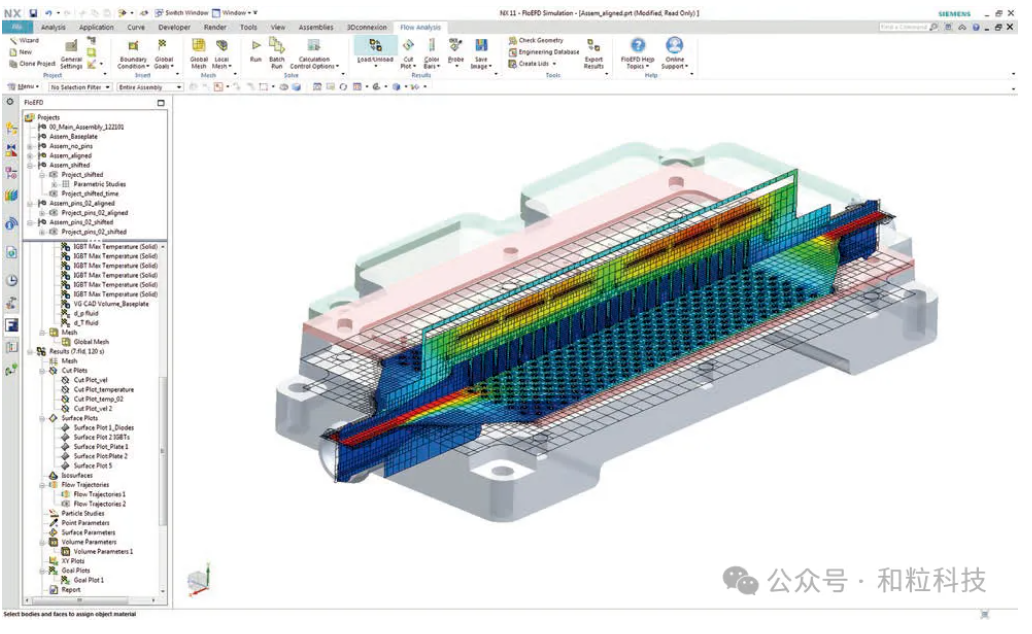
Task: Select Cut Plot_temperature in results tree
Action: click(103, 390)
